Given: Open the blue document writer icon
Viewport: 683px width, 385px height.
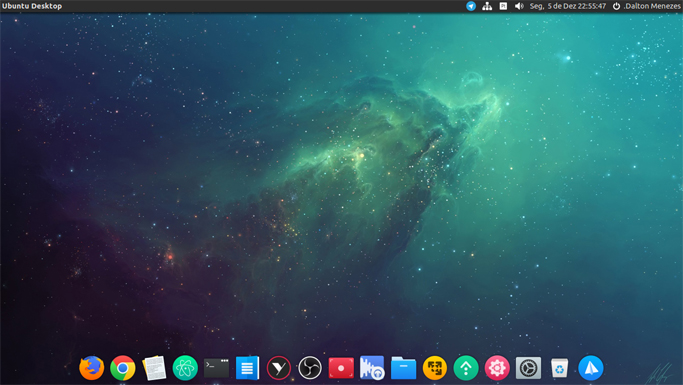Looking at the screenshot, I should pos(247,368).
